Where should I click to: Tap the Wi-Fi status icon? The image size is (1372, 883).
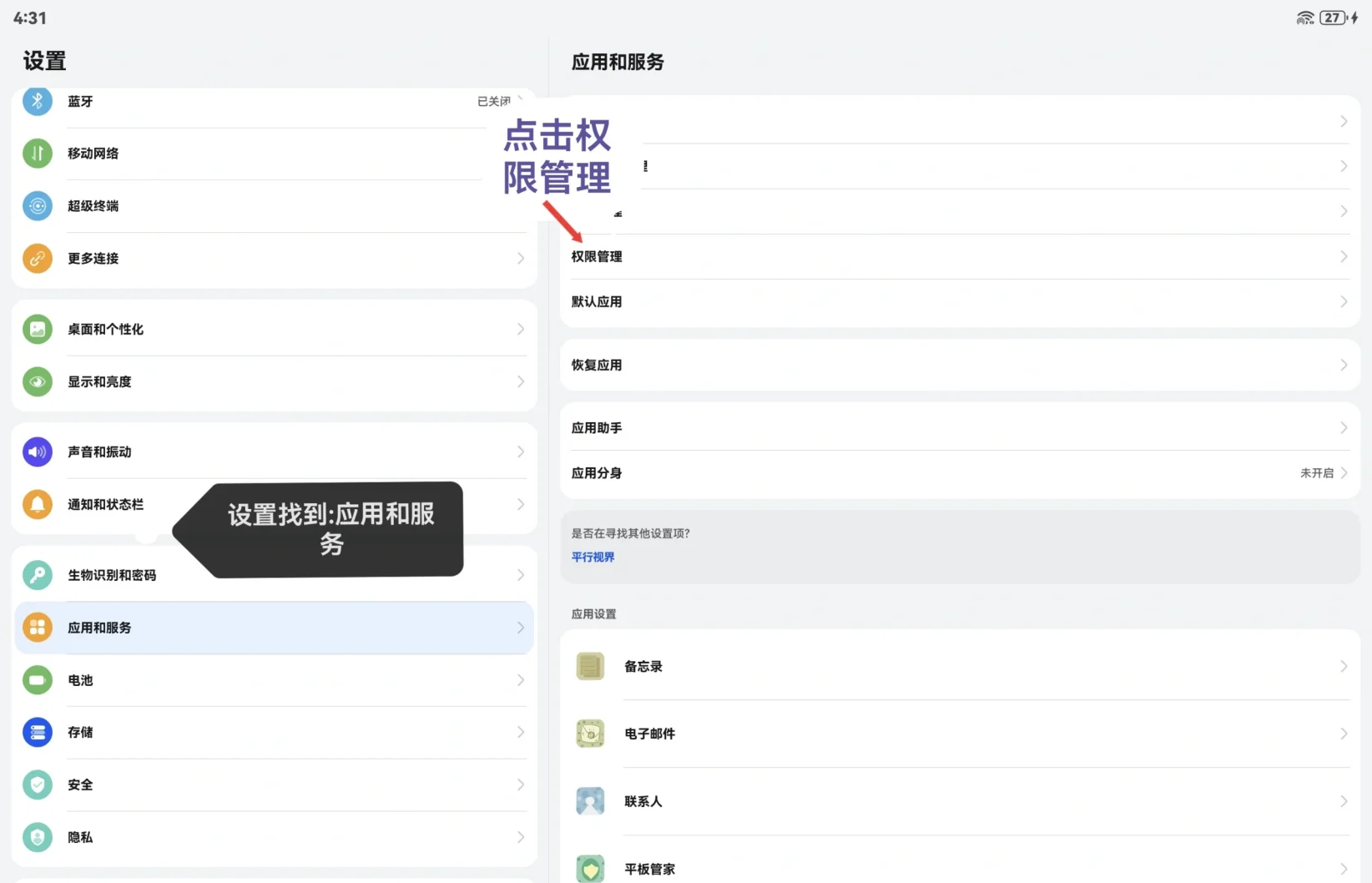(x=1305, y=18)
